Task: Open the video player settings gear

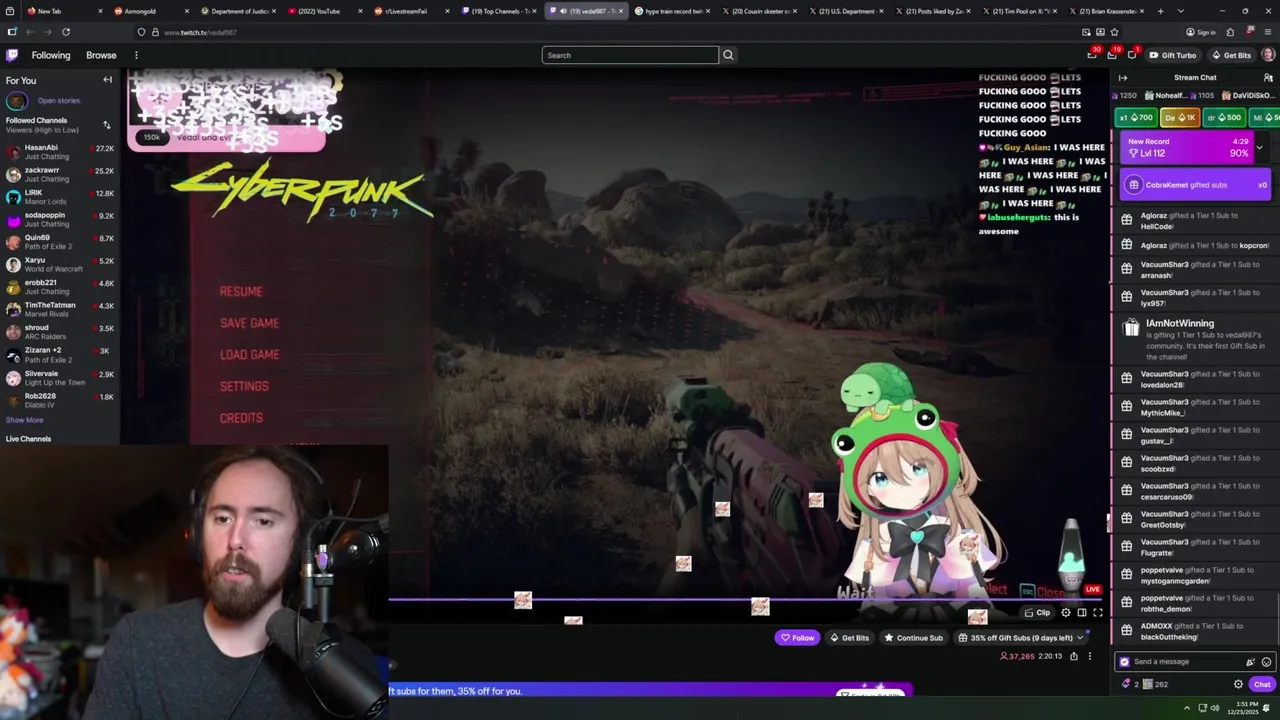Action: (1066, 613)
